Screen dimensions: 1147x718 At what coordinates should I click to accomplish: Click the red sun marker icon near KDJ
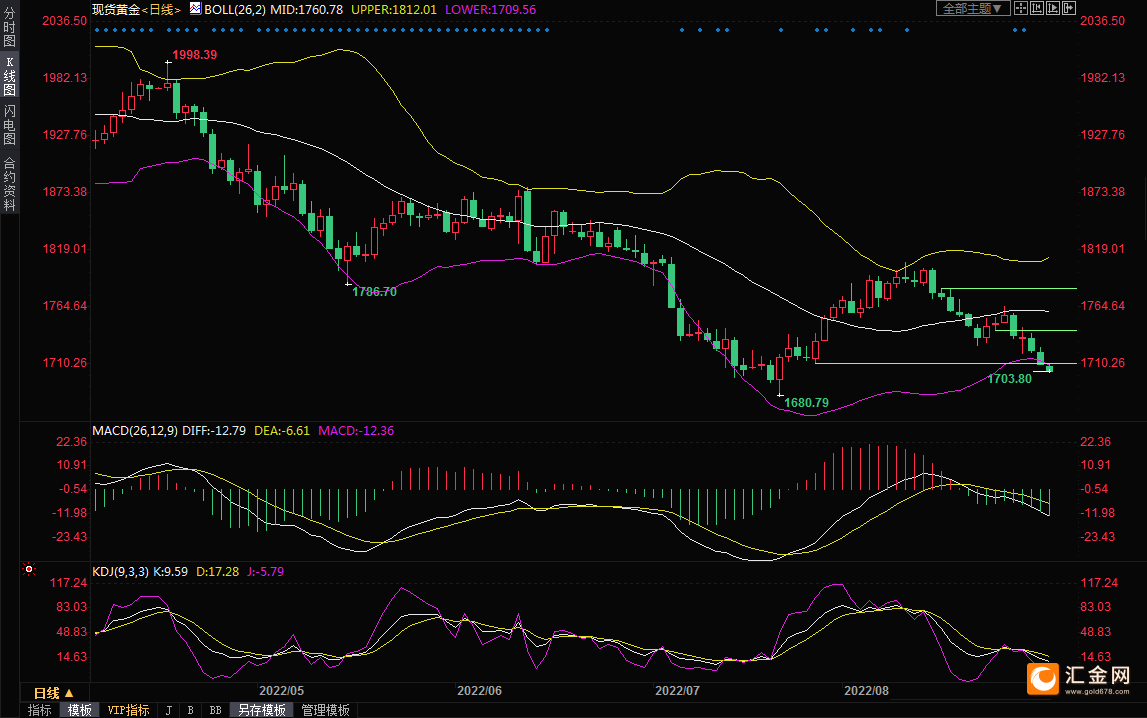point(29,569)
